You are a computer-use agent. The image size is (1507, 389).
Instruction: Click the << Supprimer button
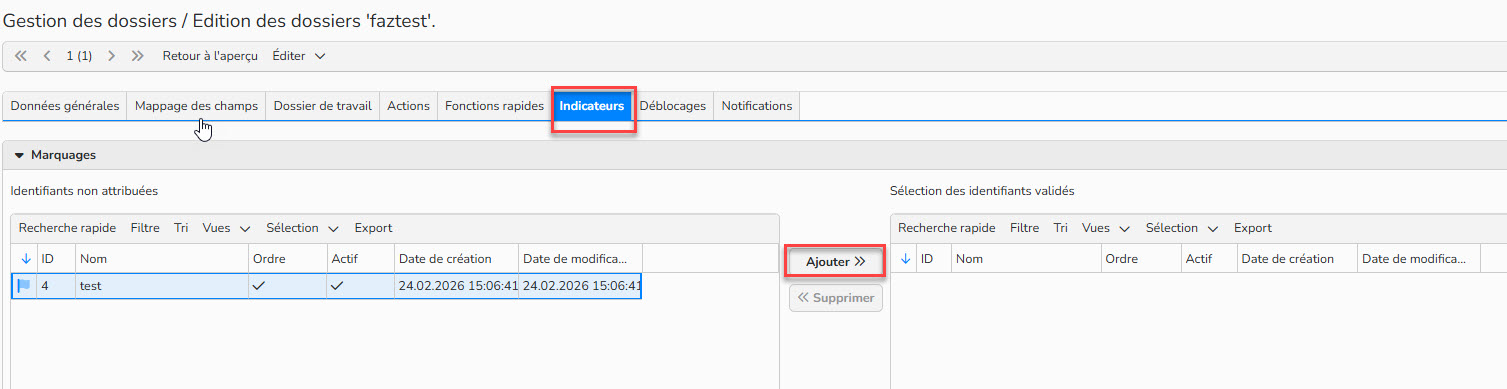click(835, 298)
